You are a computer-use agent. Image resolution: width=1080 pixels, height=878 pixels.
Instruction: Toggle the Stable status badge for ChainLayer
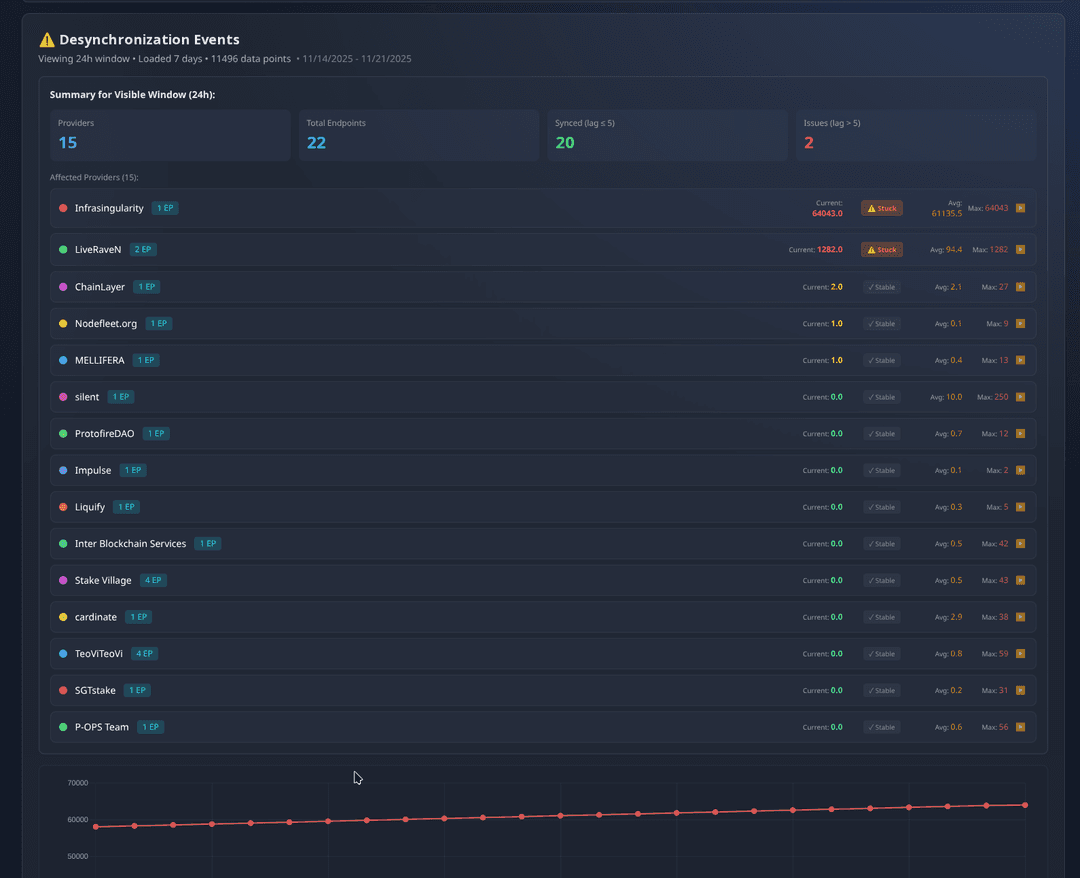[880, 287]
